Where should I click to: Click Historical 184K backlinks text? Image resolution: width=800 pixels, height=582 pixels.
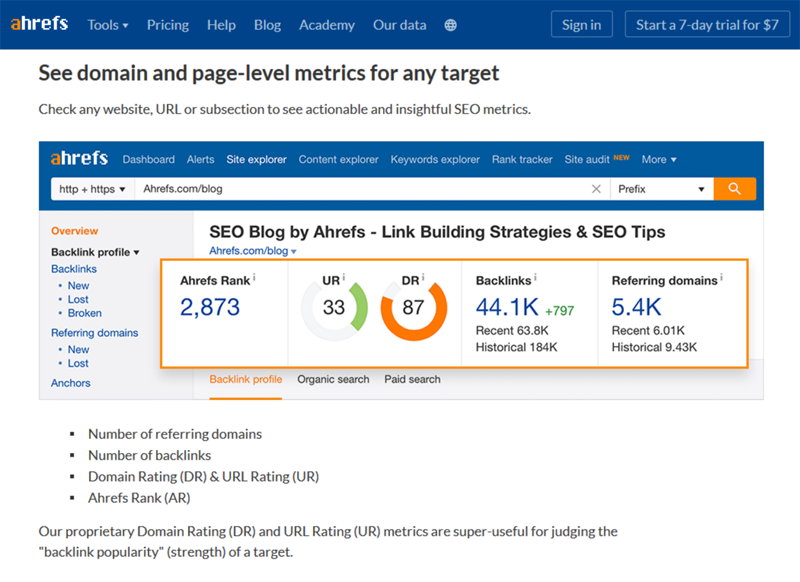pos(516,347)
